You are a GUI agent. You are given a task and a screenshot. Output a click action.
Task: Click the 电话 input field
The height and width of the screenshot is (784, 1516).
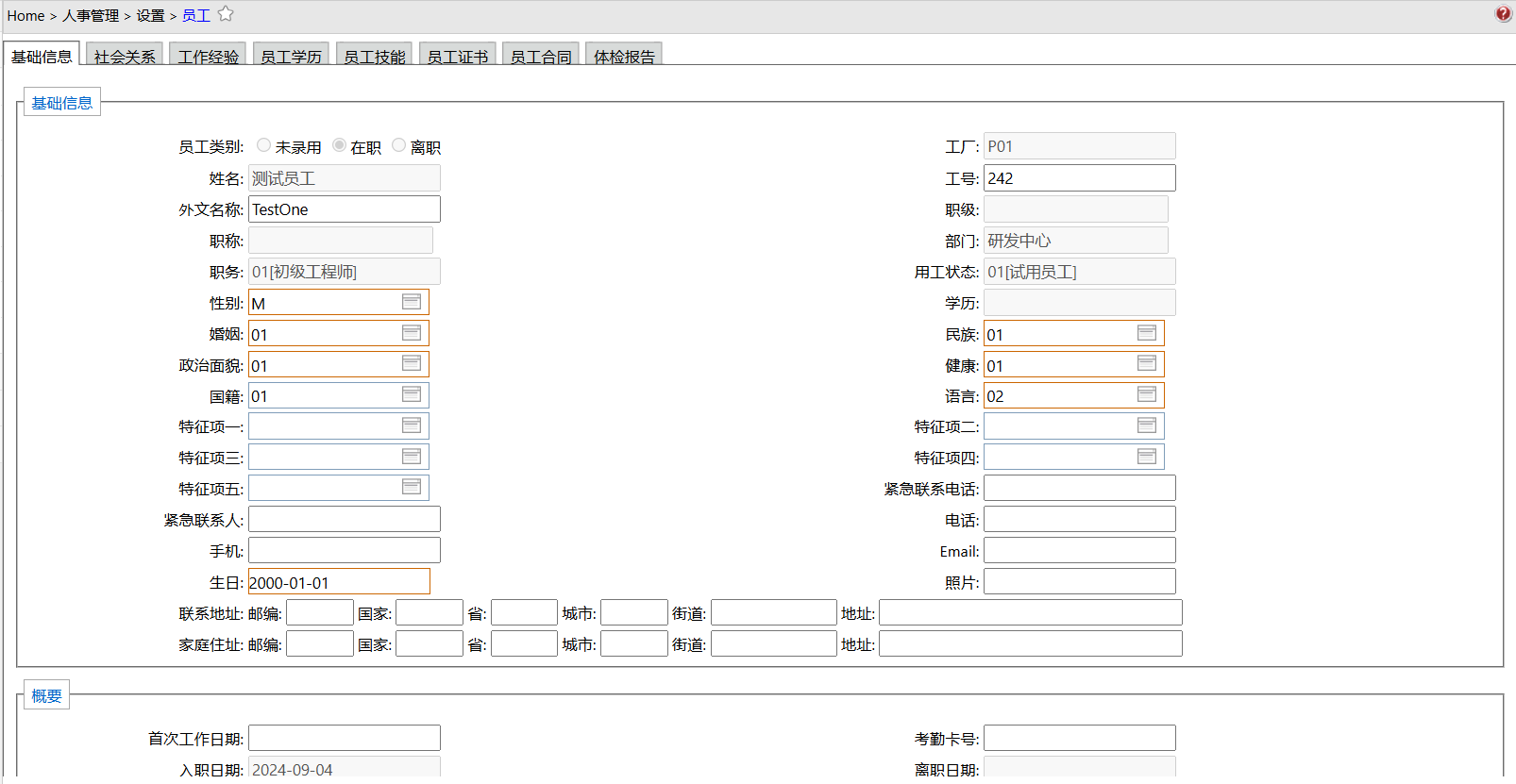(x=1080, y=519)
